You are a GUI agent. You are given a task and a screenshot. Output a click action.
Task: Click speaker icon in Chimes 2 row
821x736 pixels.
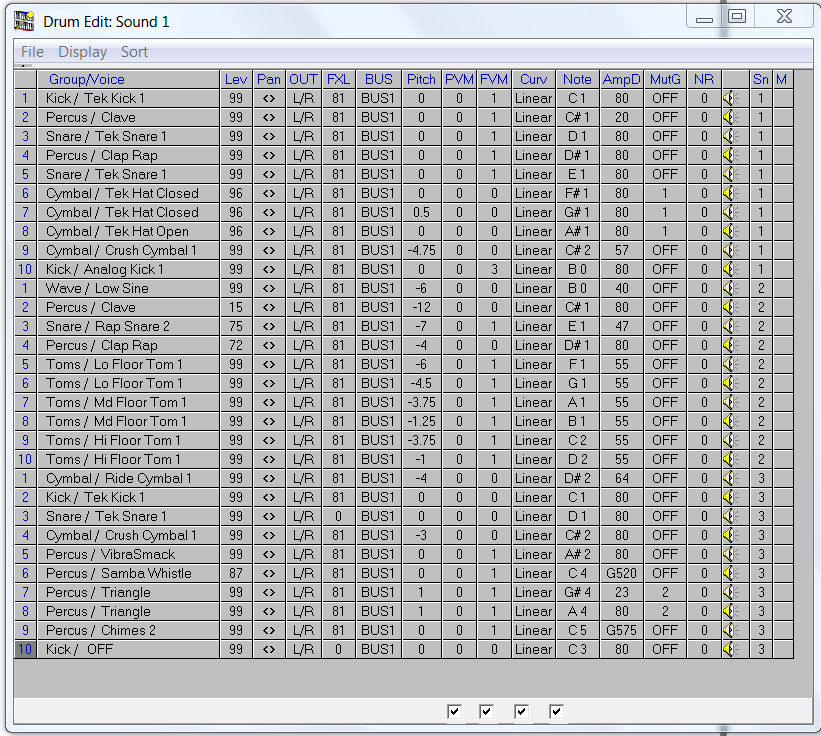click(x=730, y=630)
